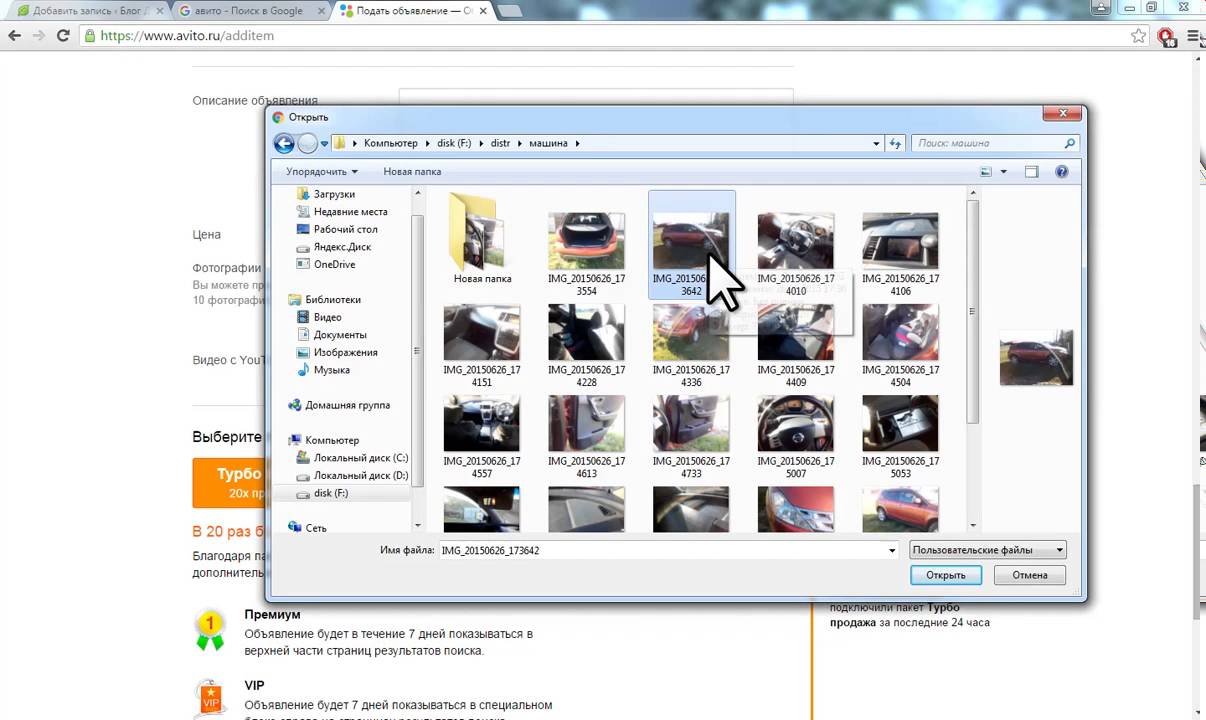Toggle the preview pane icon
This screenshot has width=1206, height=720.
[x=1032, y=171]
